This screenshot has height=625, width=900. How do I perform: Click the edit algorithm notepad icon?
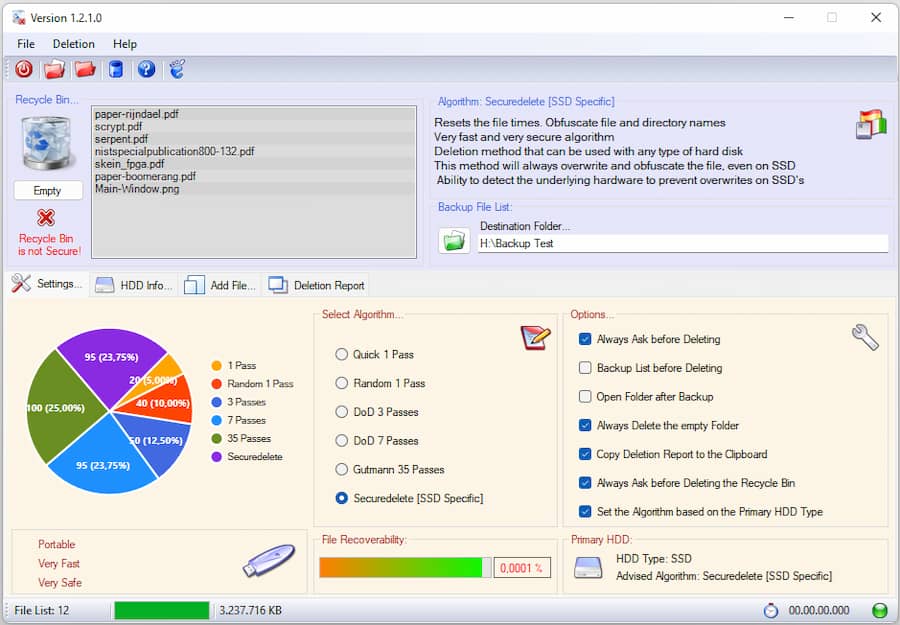coord(535,337)
